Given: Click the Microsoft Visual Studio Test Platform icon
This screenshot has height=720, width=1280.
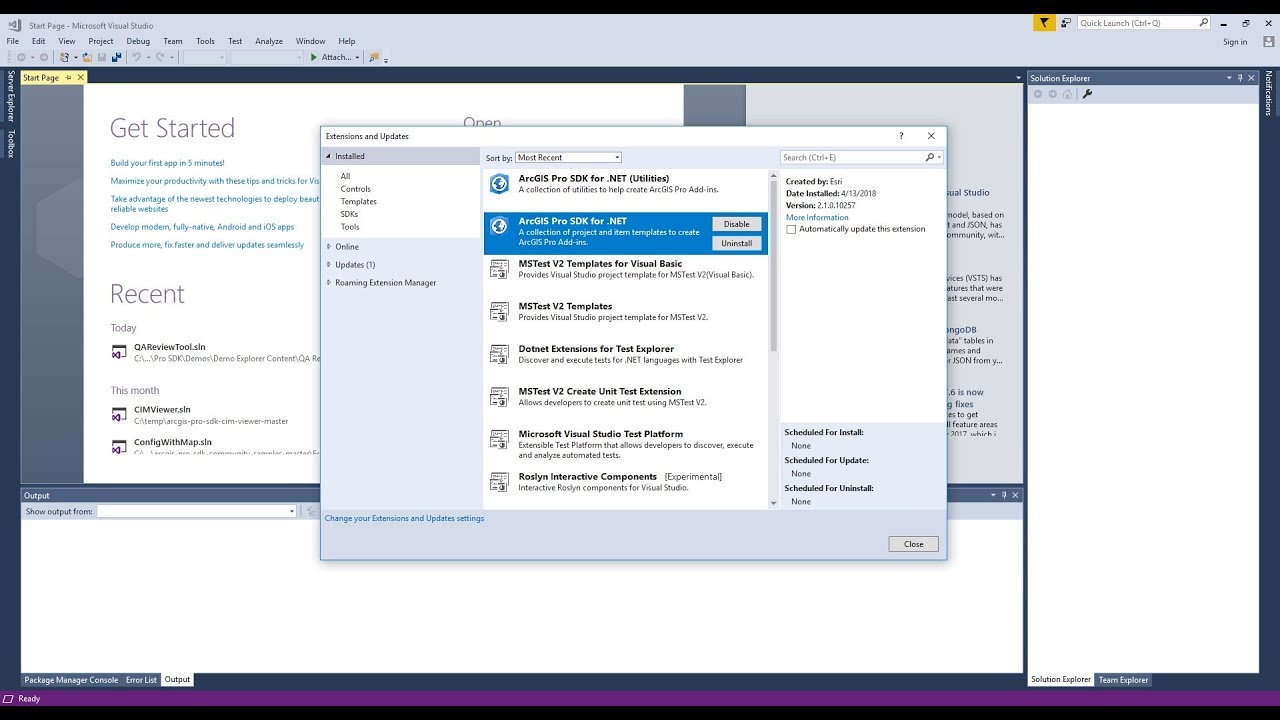Looking at the screenshot, I should coord(499,439).
